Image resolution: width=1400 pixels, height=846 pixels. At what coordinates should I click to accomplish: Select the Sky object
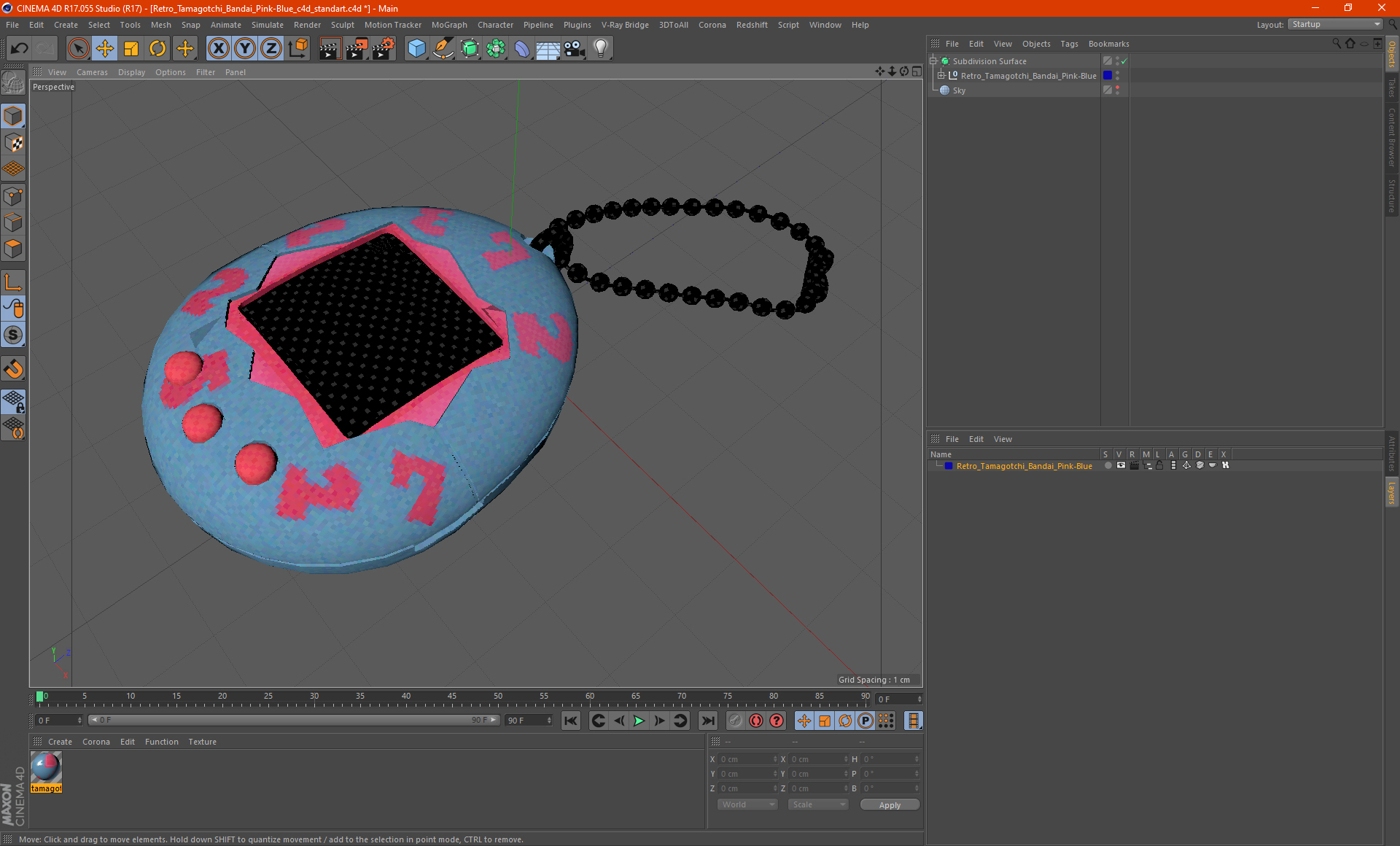click(x=958, y=90)
